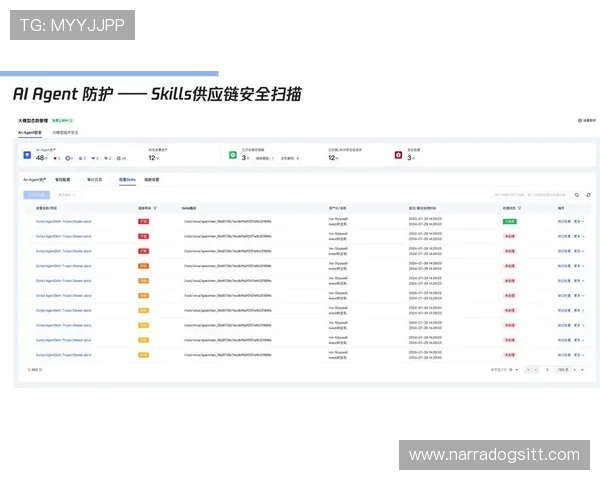
Task: Click the search magnifier icon
Action: [x=577, y=195]
